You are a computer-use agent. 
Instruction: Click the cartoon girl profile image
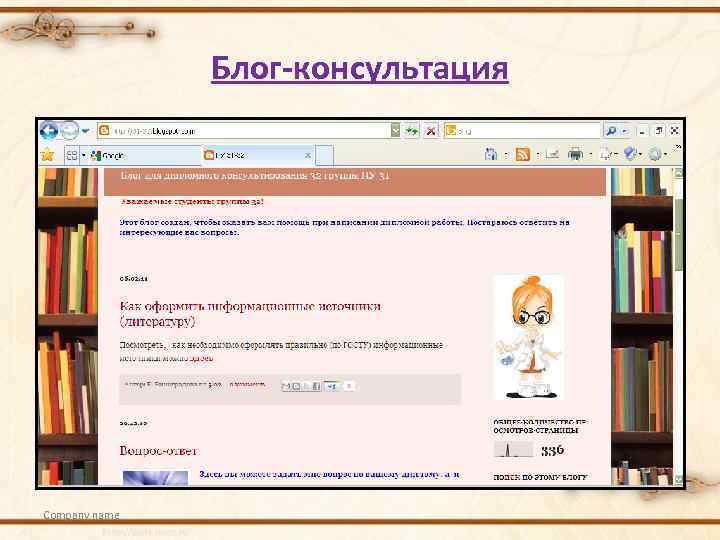point(529,338)
